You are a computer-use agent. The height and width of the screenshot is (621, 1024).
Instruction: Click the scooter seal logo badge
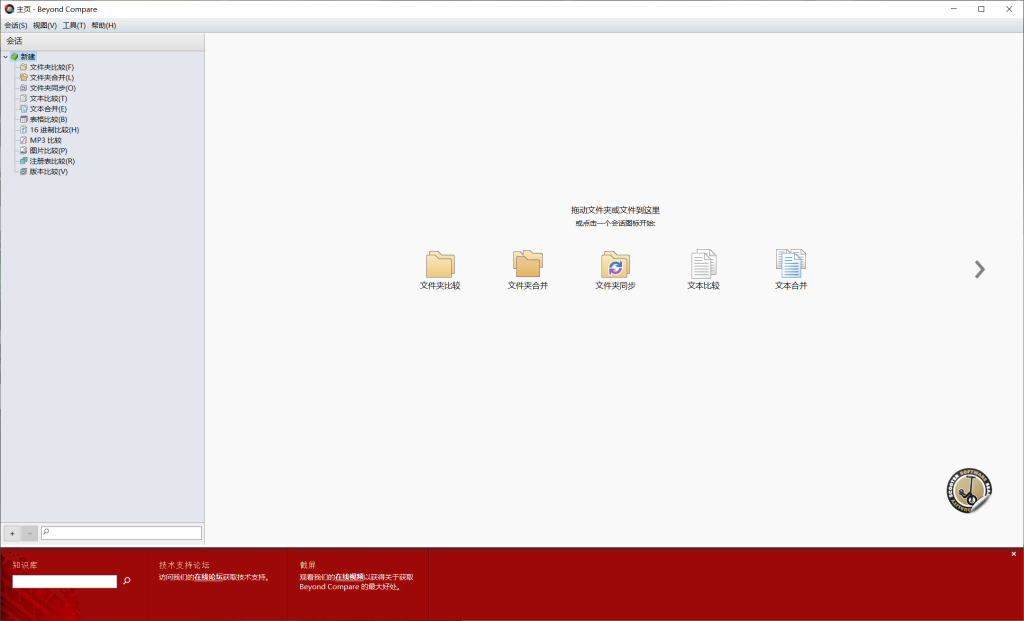pos(967,490)
